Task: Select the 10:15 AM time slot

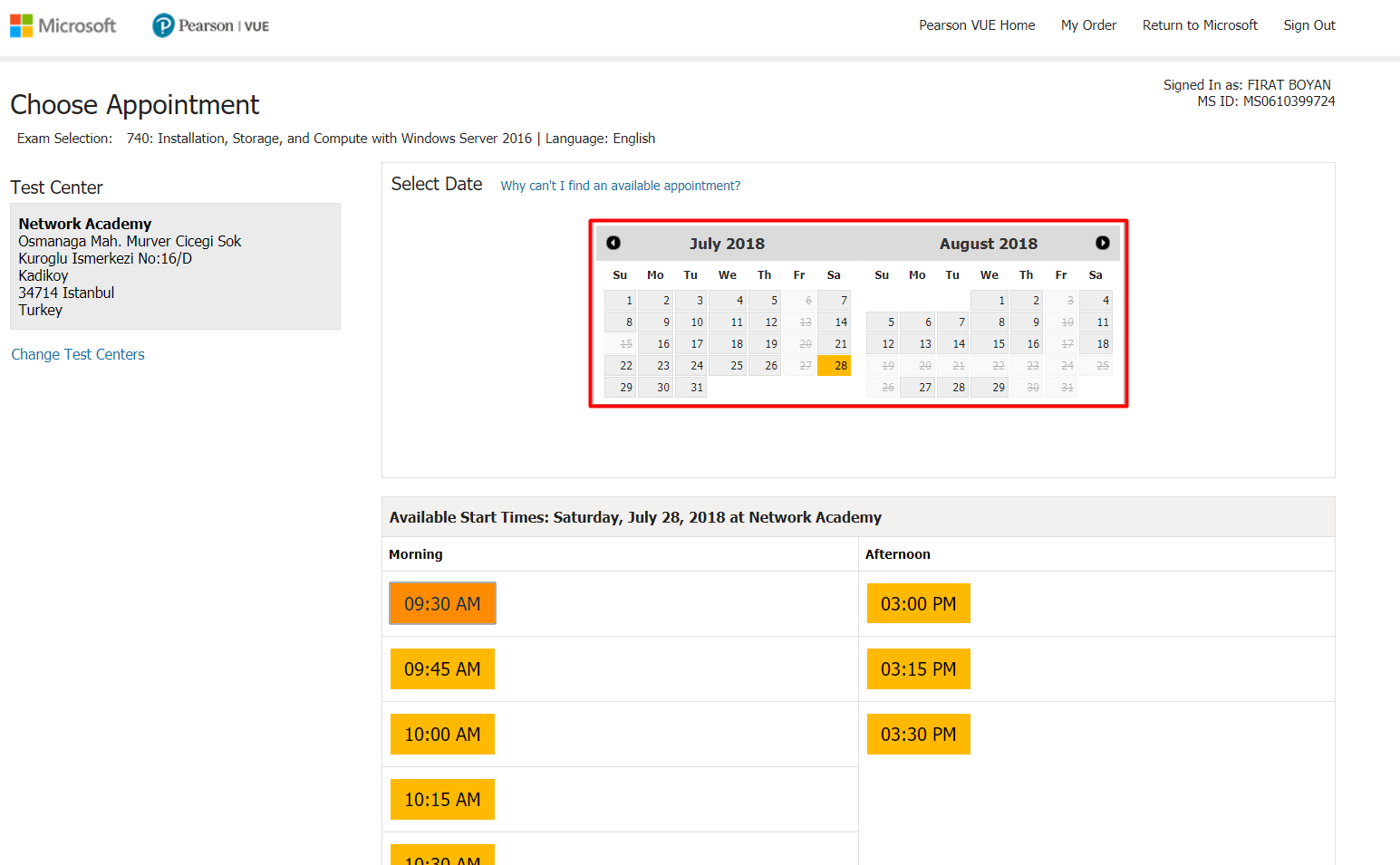Action: tap(442, 799)
